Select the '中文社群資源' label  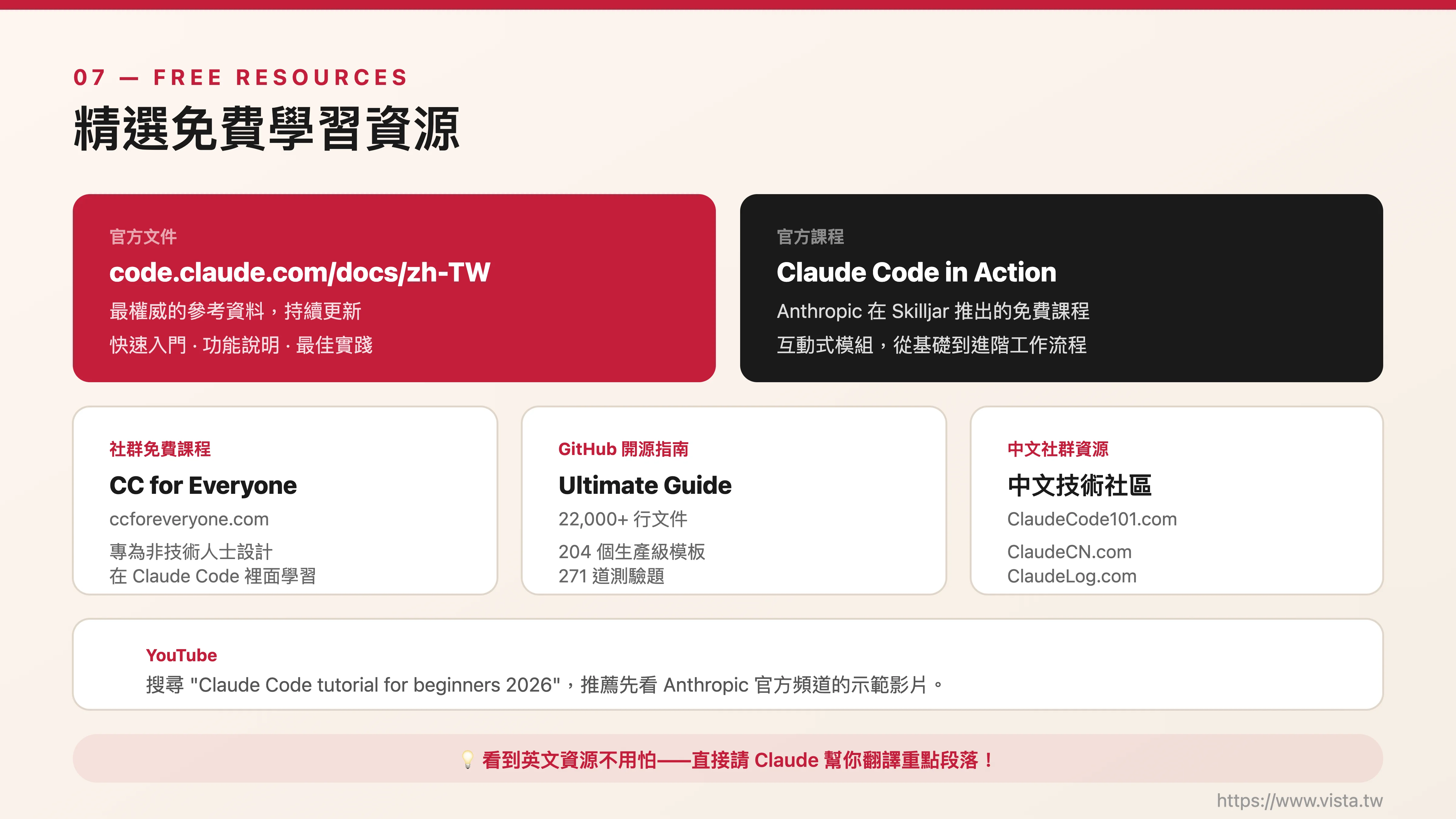coord(1057,449)
